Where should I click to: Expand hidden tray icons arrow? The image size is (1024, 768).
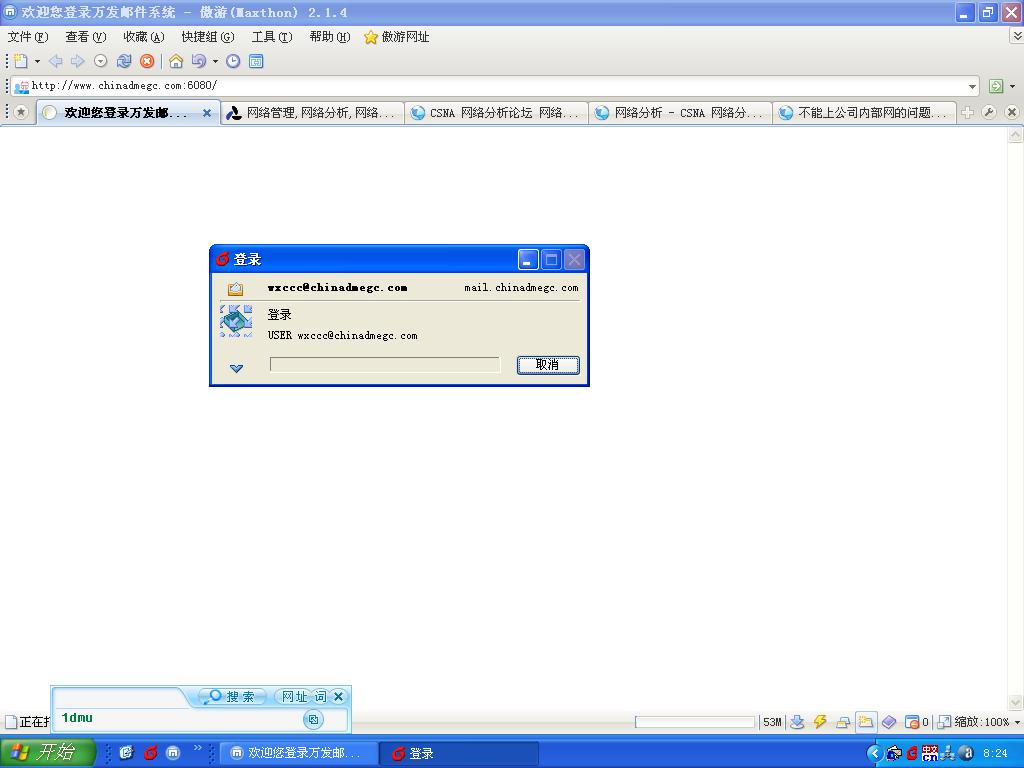[874, 754]
